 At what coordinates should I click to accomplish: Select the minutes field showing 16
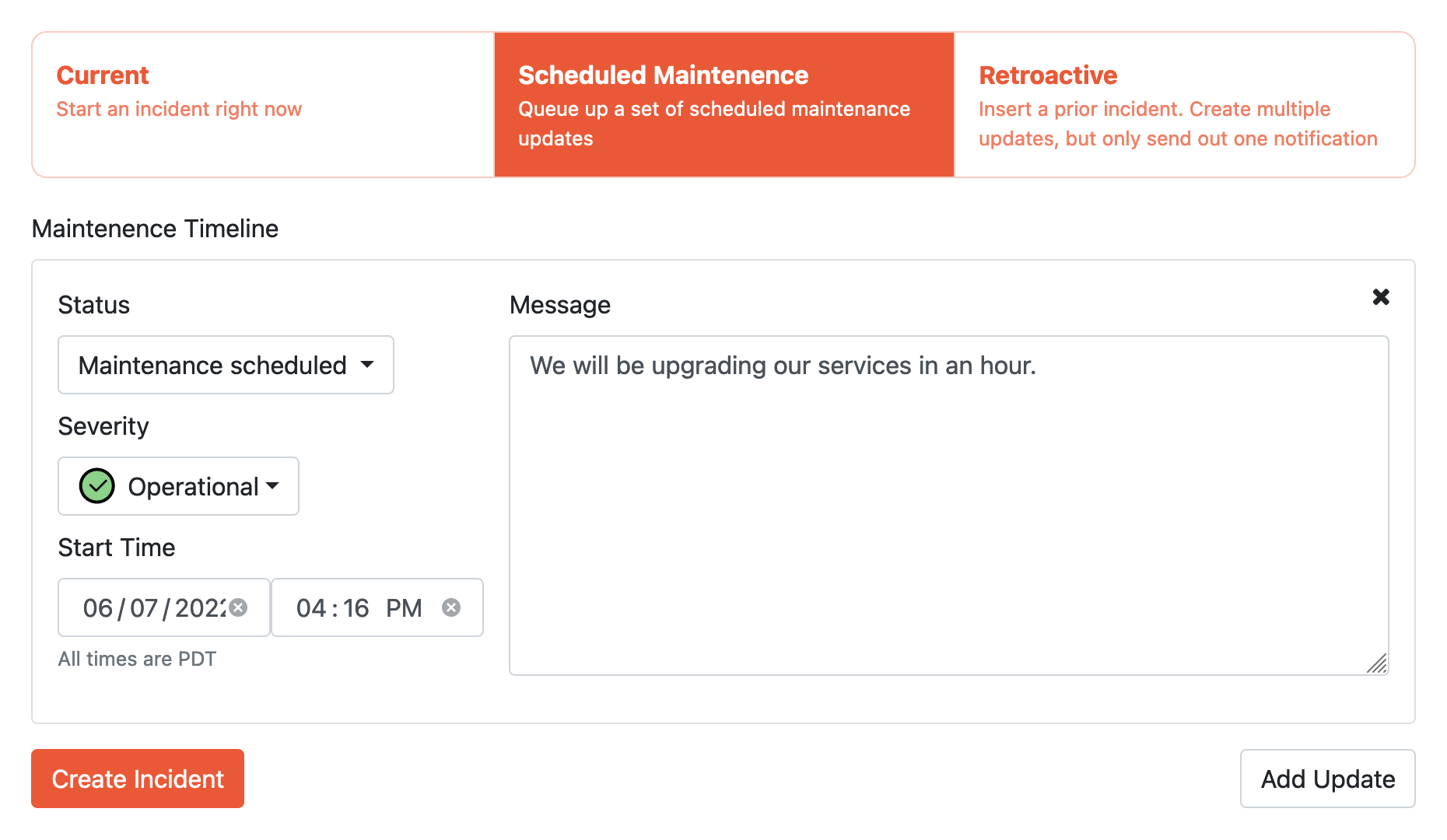click(x=356, y=608)
